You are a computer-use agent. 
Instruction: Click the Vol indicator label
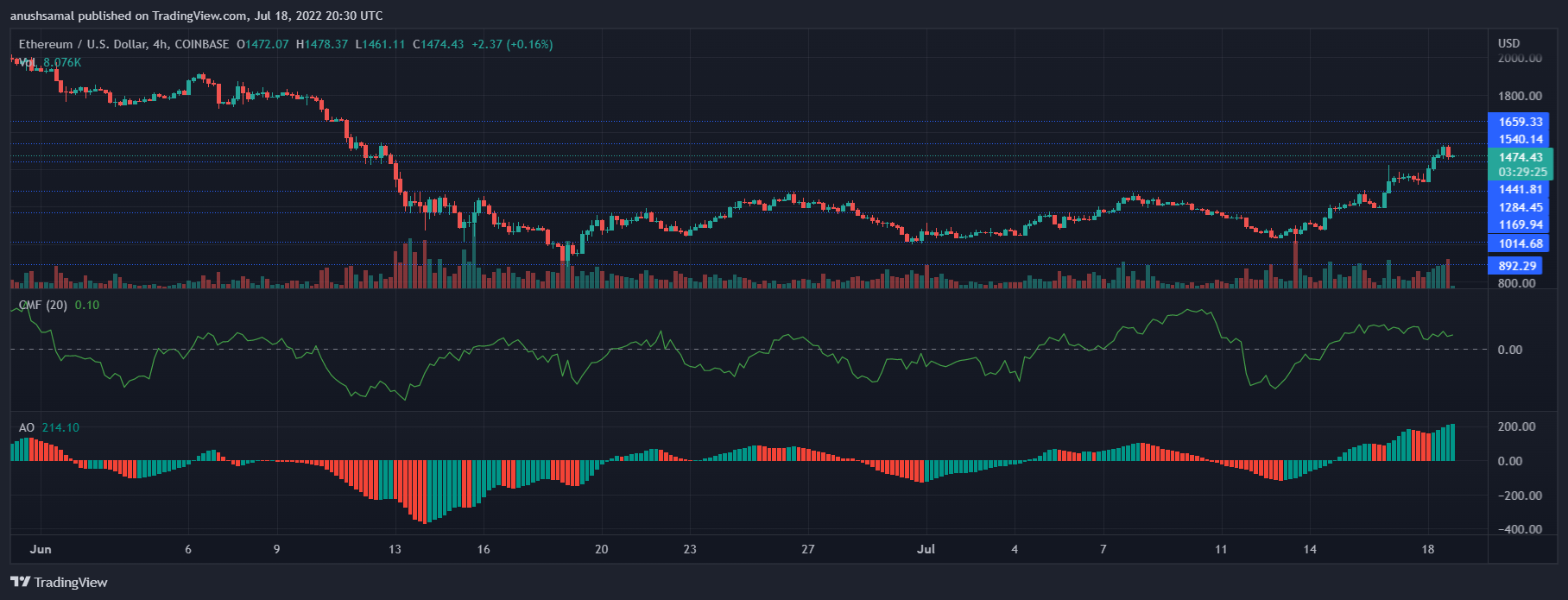click(x=28, y=62)
